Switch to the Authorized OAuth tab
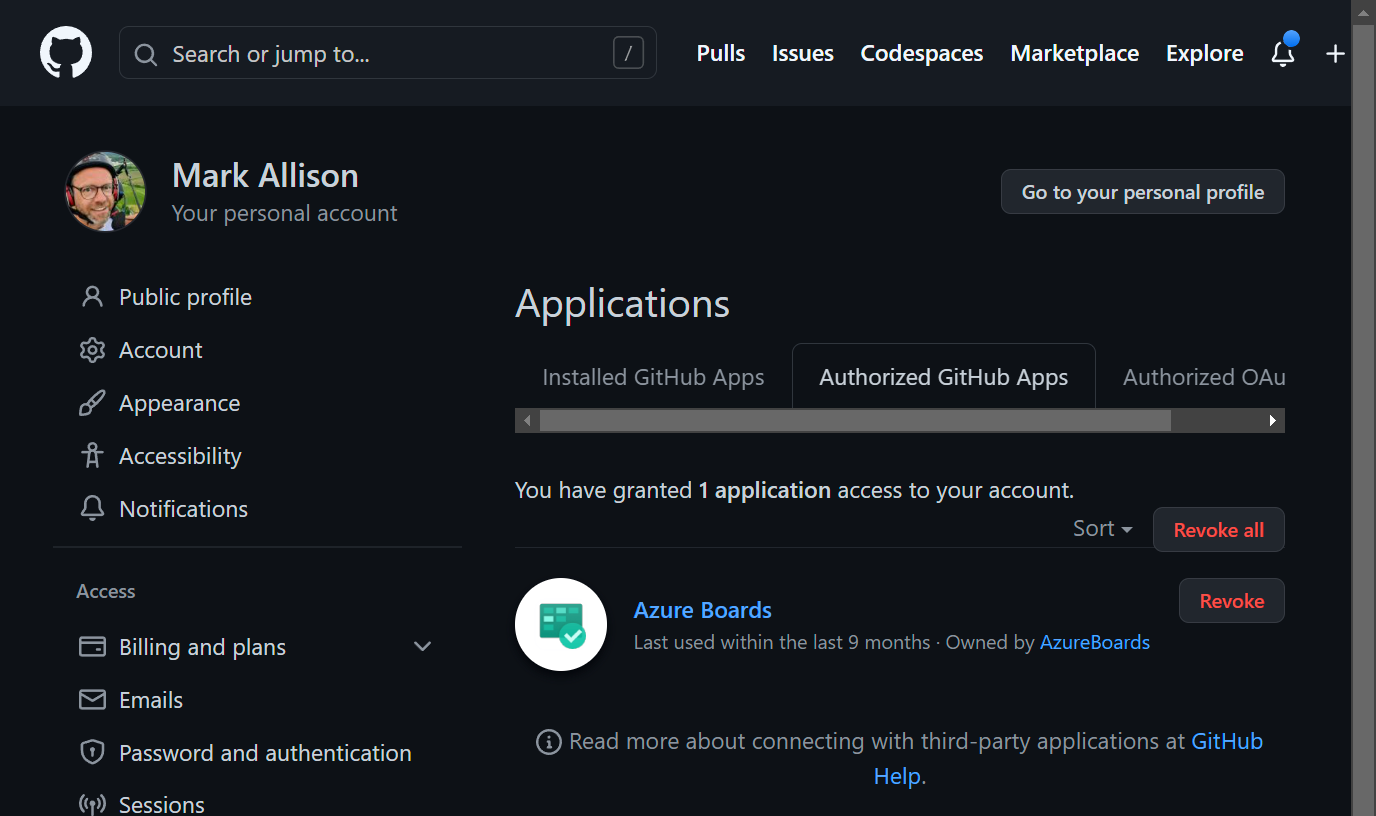 tap(1204, 377)
